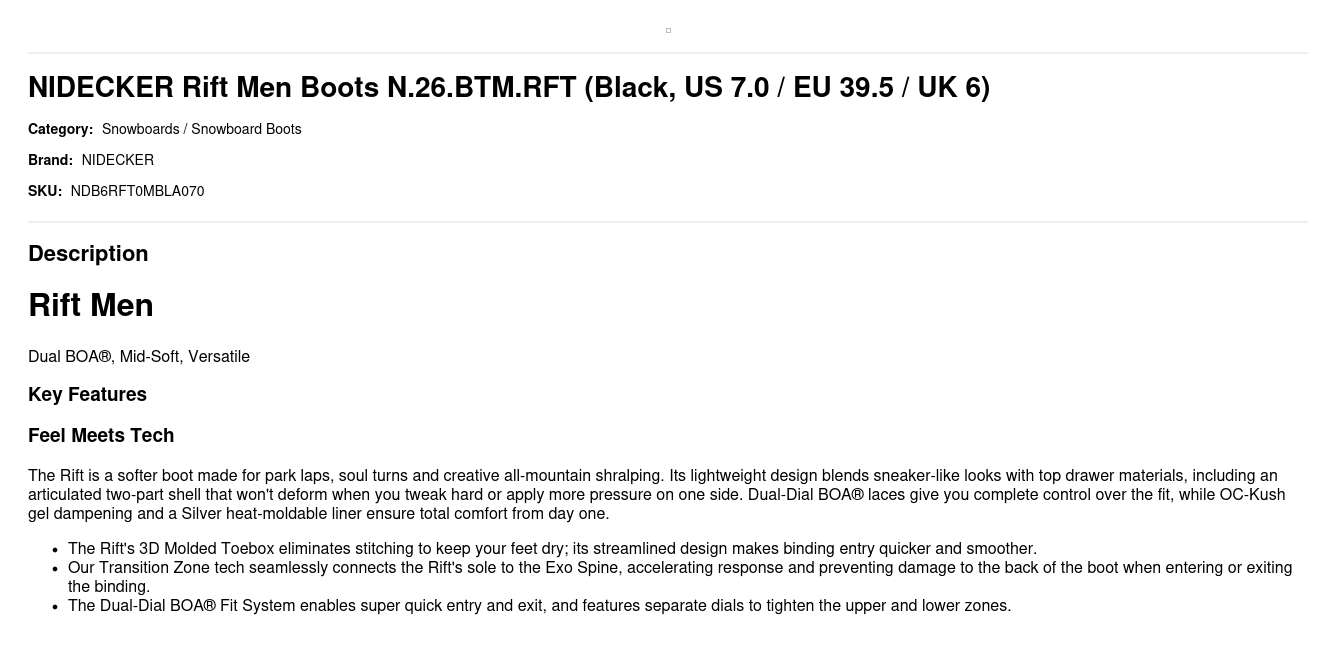Click the SKU code NDB6RFT0MBLA070
This screenshot has width=1328, height=661.
point(137,191)
